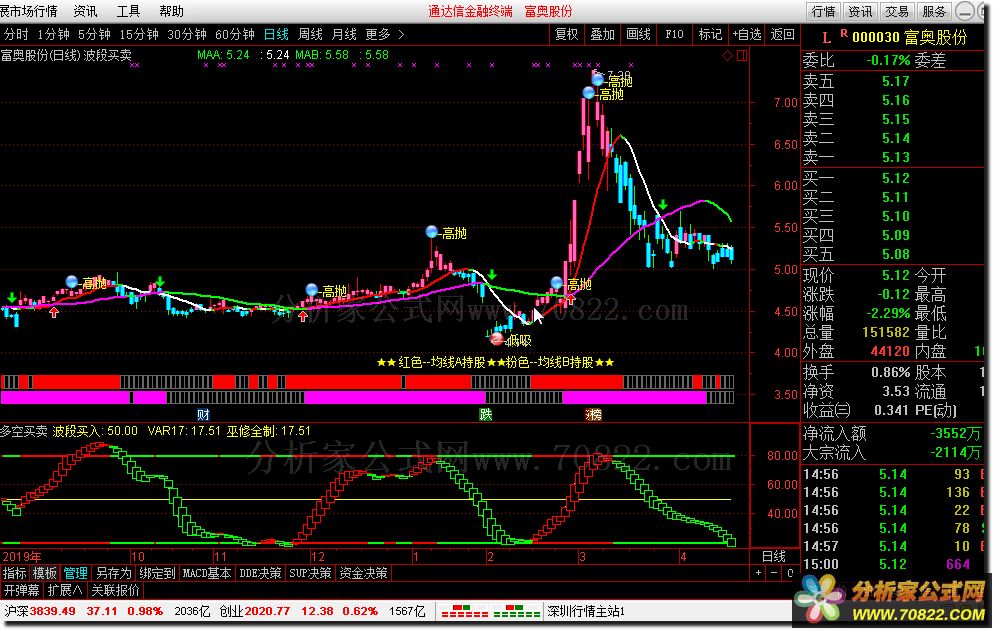Click the second red-green signal icon in status bar

click(x=517, y=612)
